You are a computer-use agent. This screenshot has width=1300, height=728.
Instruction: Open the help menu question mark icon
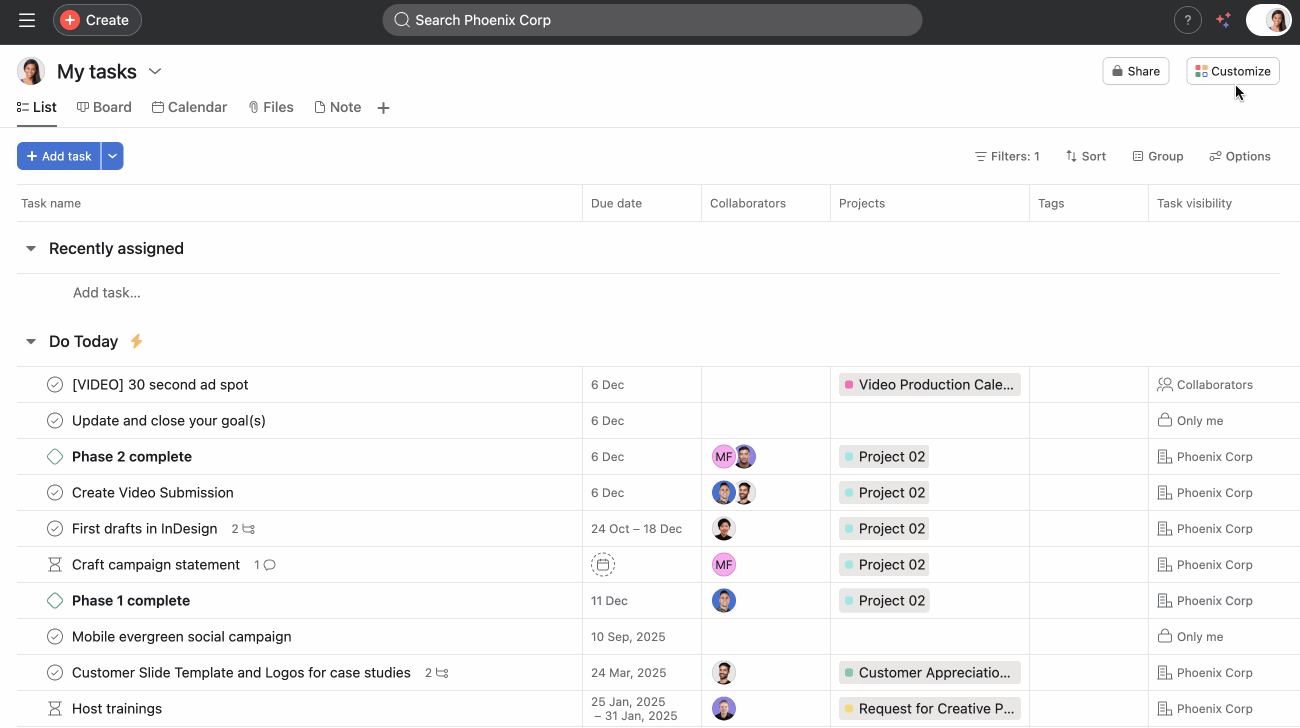click(1187, 20)
